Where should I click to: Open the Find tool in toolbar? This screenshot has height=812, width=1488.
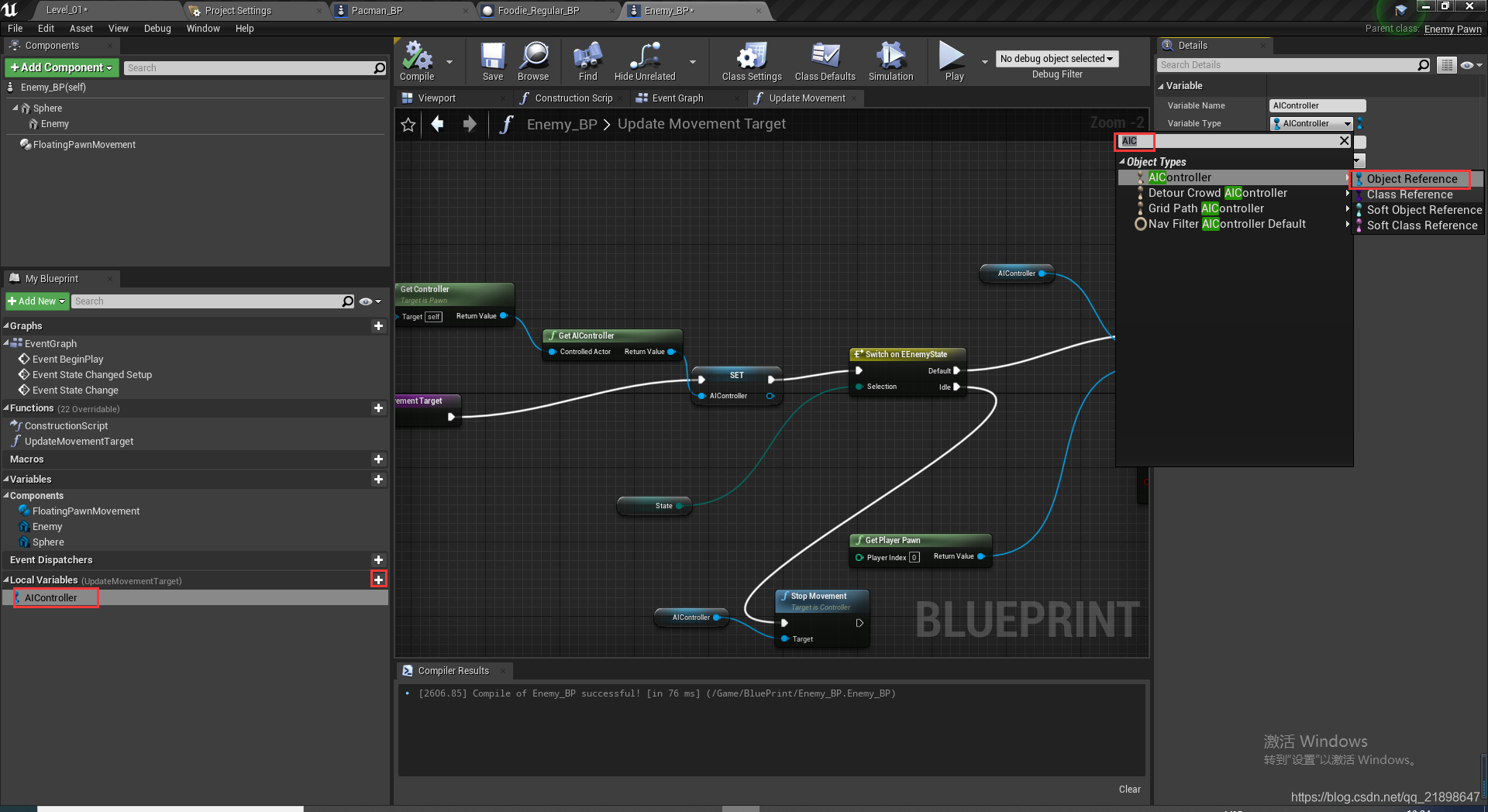[x=588, y=61]
